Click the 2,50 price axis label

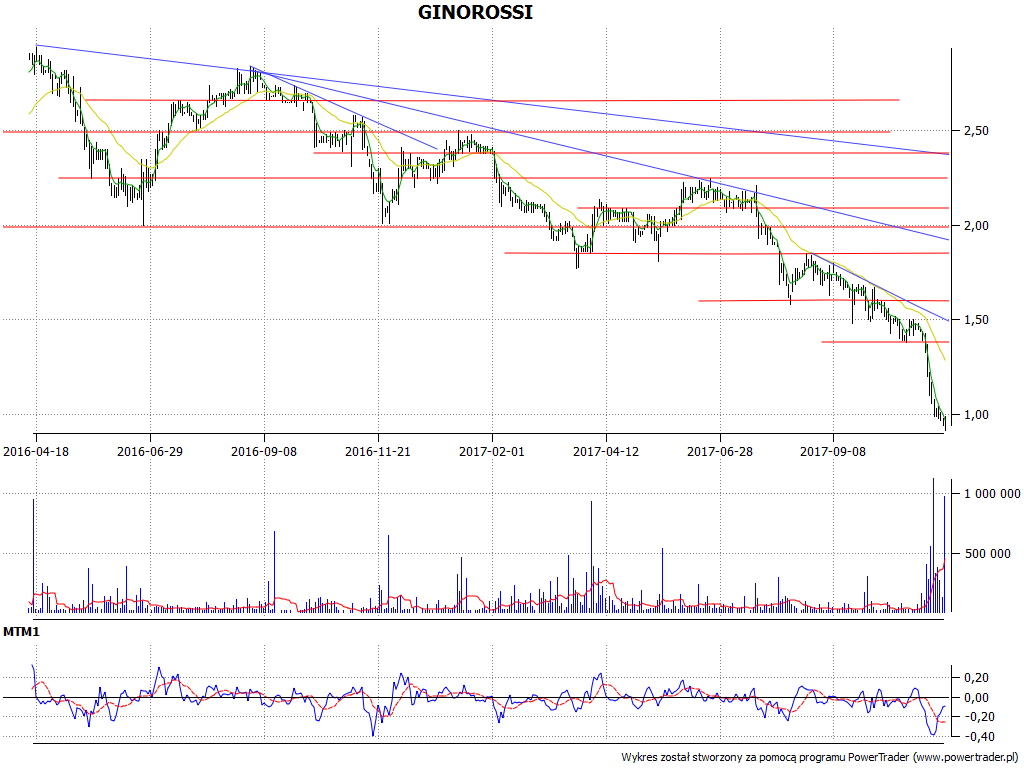976,131
